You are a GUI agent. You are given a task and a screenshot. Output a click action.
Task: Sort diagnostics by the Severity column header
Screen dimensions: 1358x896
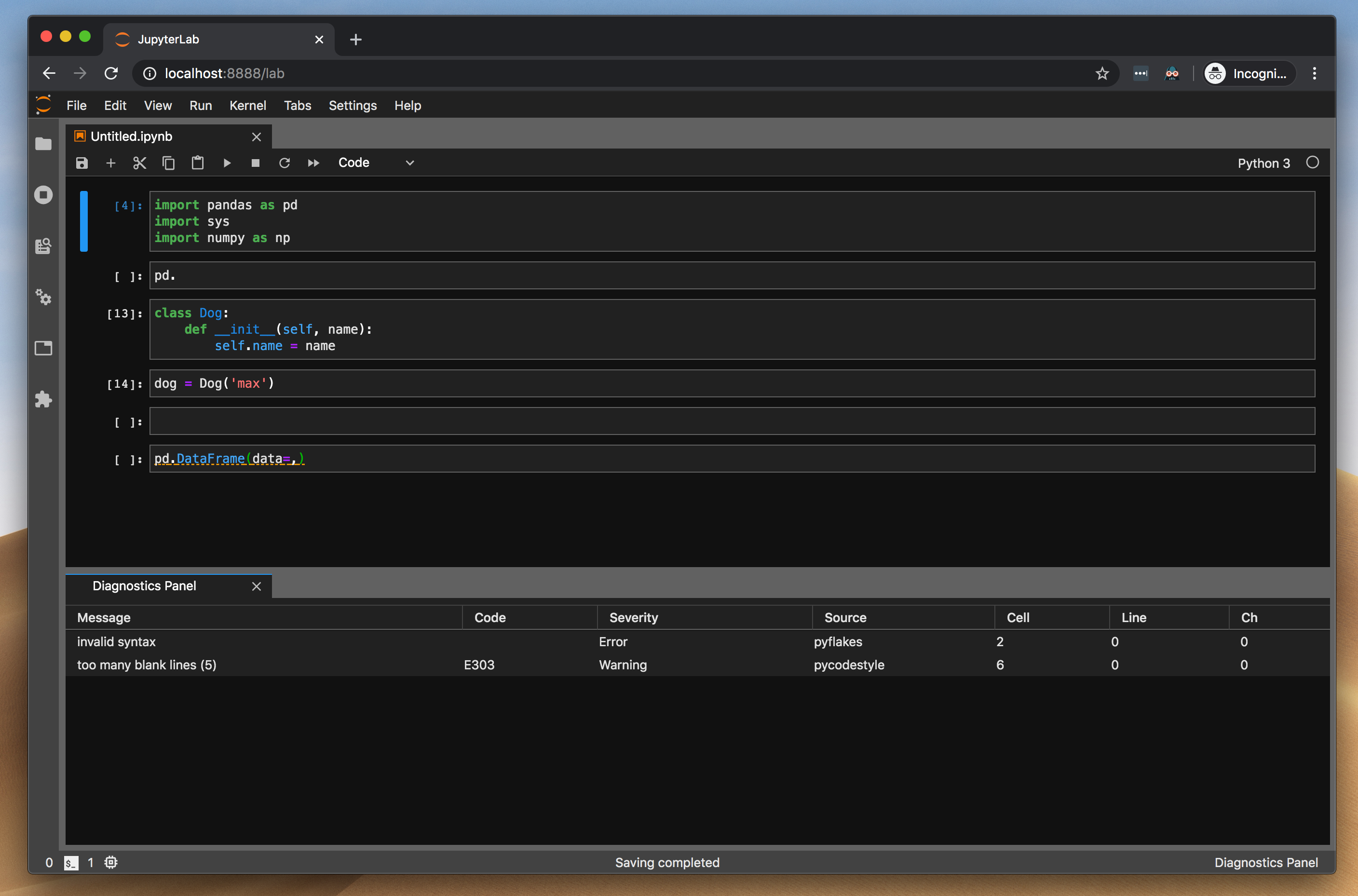point(634,618)
